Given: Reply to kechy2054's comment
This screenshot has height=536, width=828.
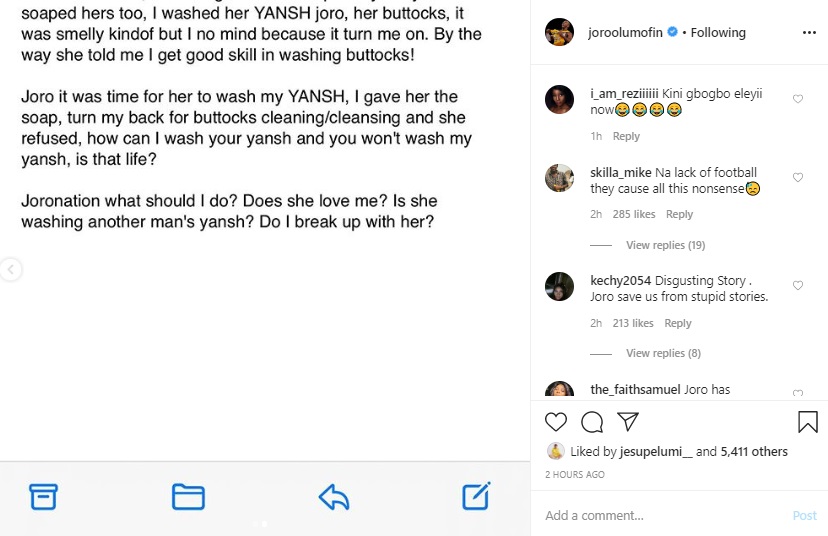Looking at the screenshot, I should [x=678, y=323].
